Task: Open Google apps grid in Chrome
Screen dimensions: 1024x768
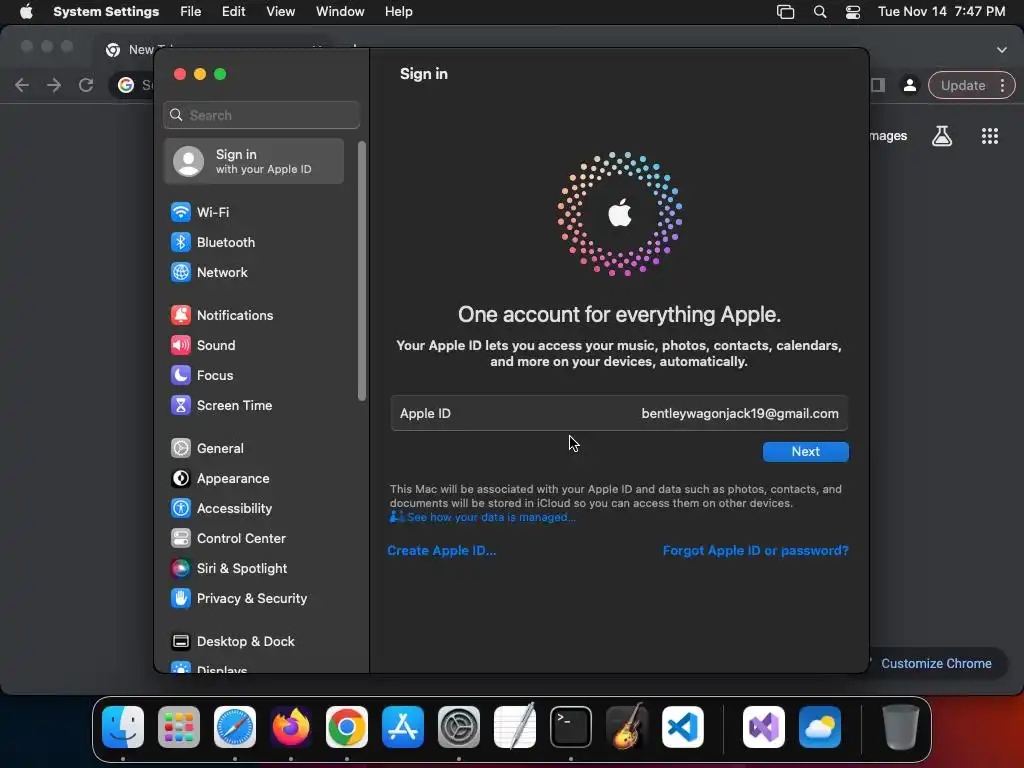Action: 990,136
